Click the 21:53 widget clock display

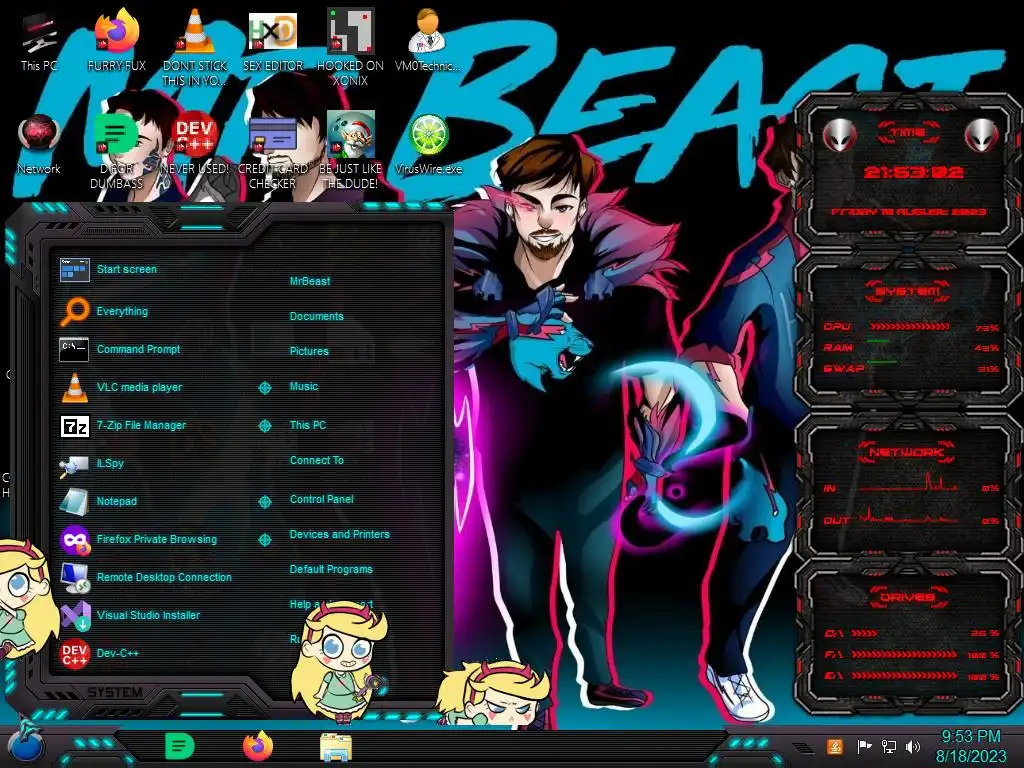pos(913,172)
